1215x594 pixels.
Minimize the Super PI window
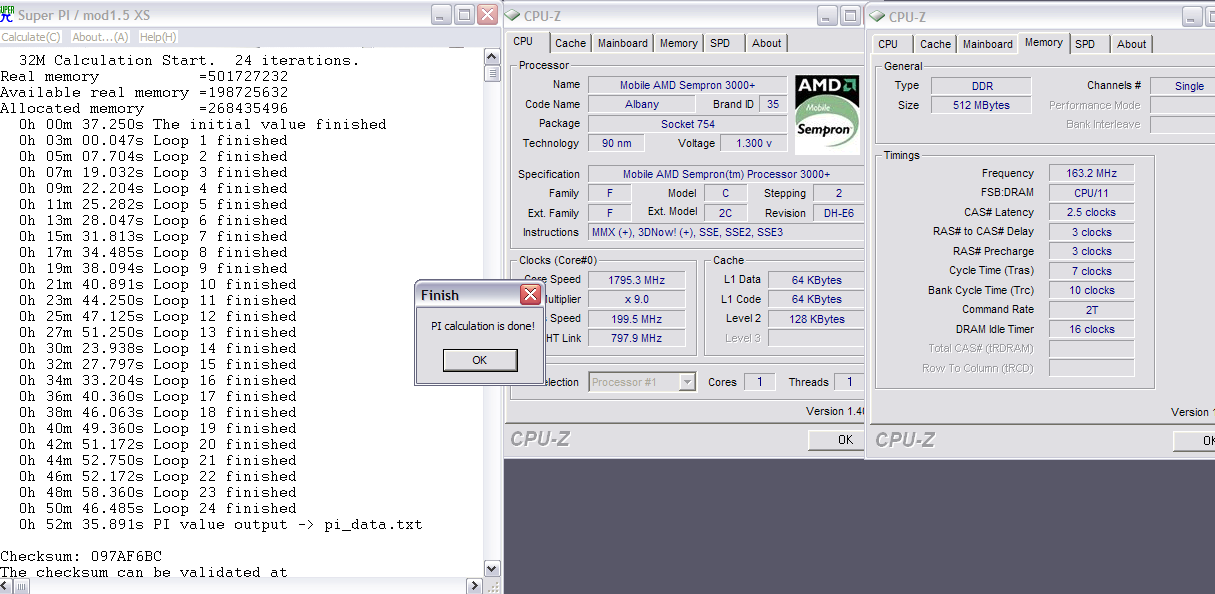pos(441,15)
